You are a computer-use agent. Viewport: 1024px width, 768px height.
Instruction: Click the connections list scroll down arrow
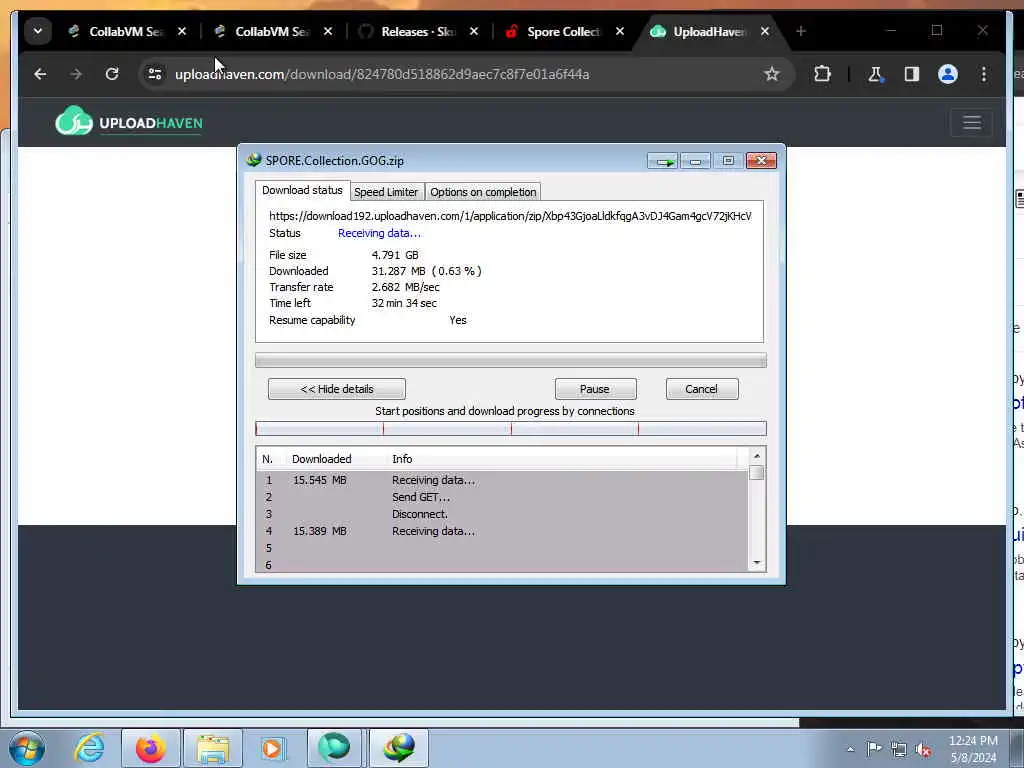(x=757, y=563)
